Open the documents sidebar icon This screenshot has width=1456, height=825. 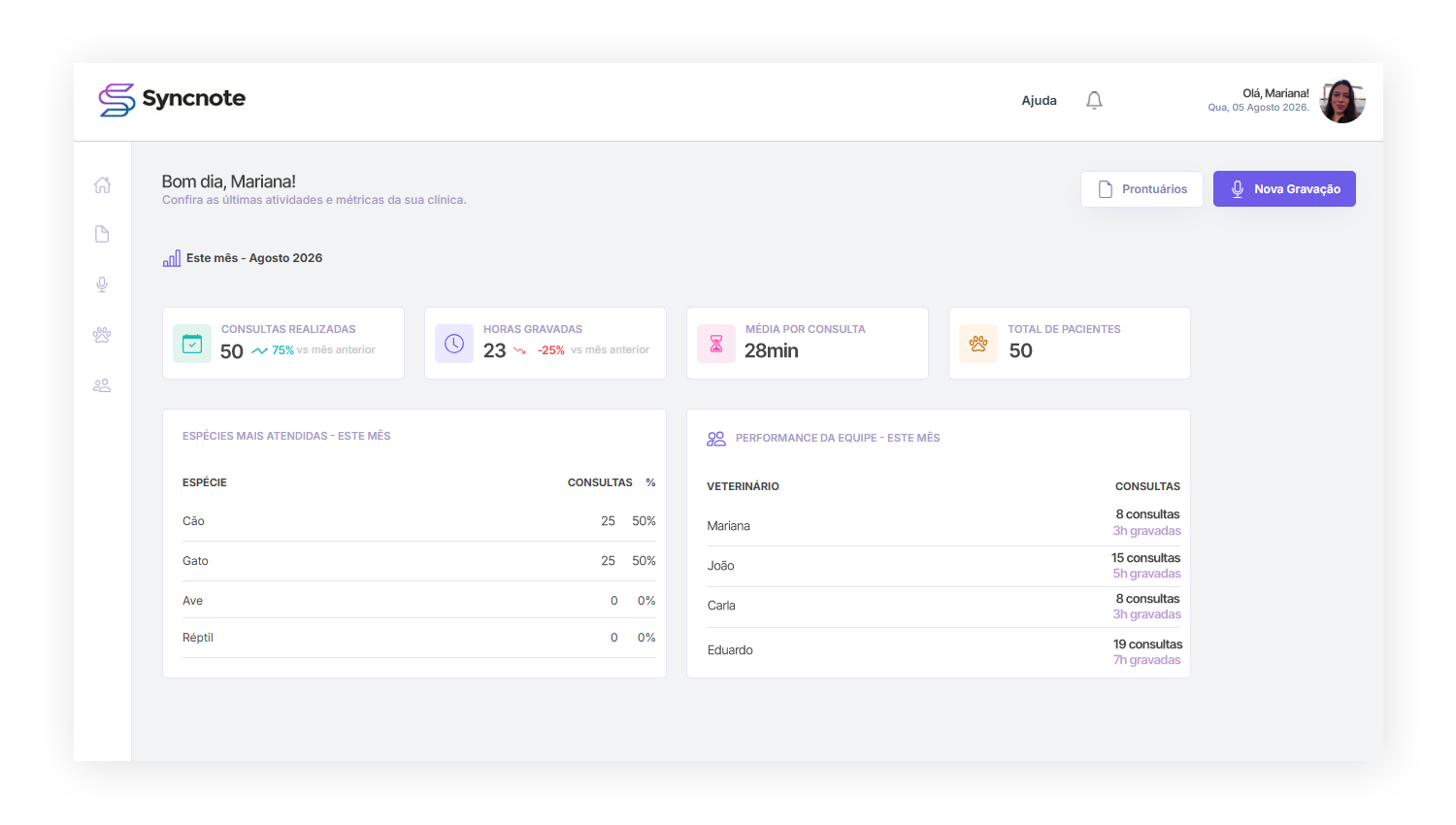[102, 234]
